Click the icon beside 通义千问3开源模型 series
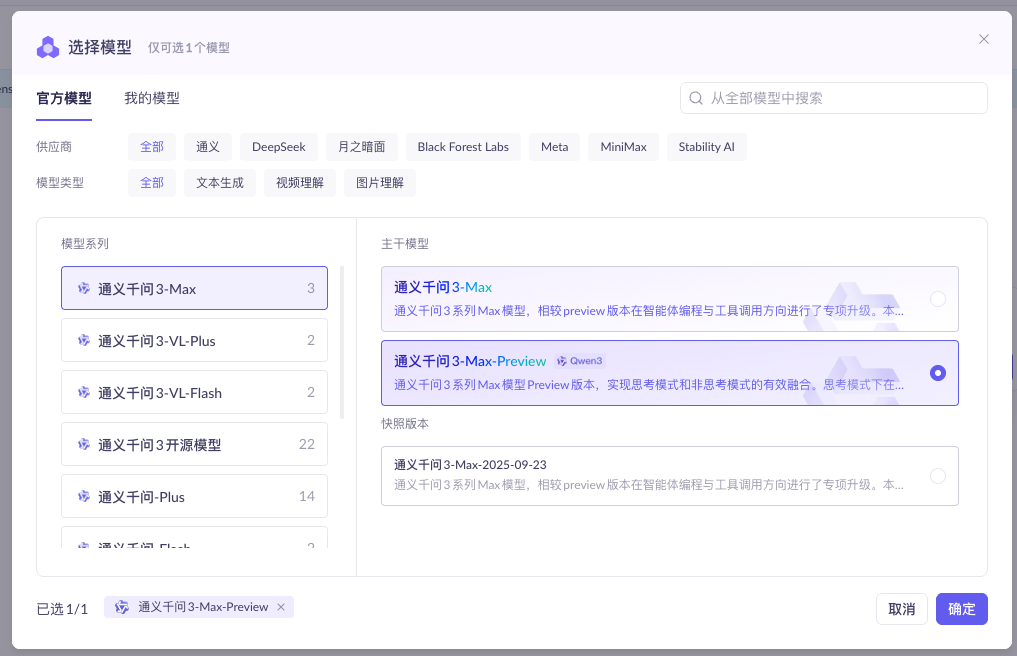1017x656 pixels. tap(84, 444)
